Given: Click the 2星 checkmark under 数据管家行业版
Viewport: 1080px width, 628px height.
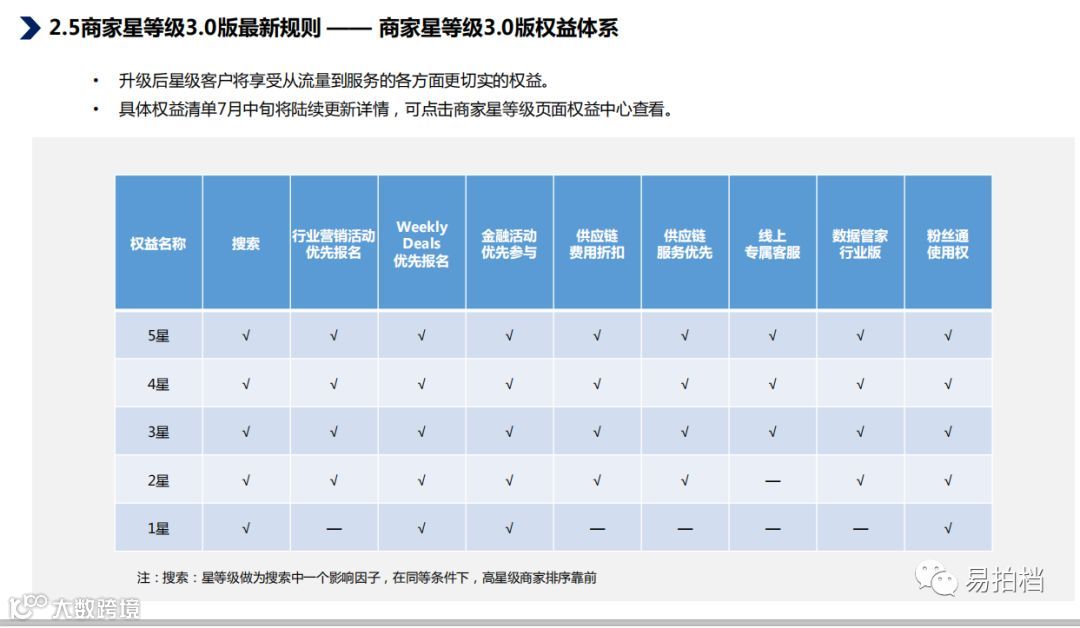Looking at the screenshot, I should pos(860,480).
